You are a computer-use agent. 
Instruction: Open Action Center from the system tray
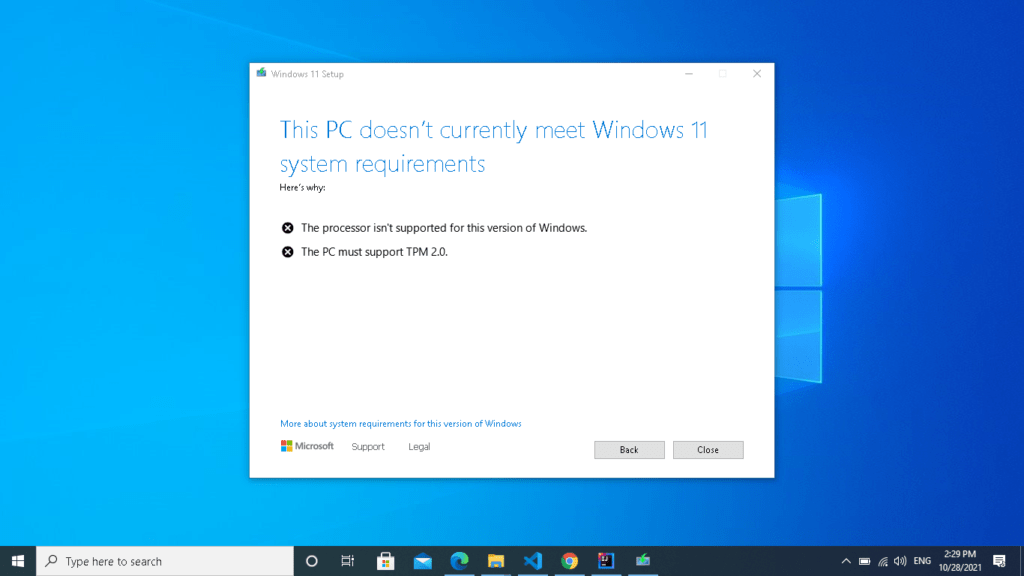tap(998, 560)
